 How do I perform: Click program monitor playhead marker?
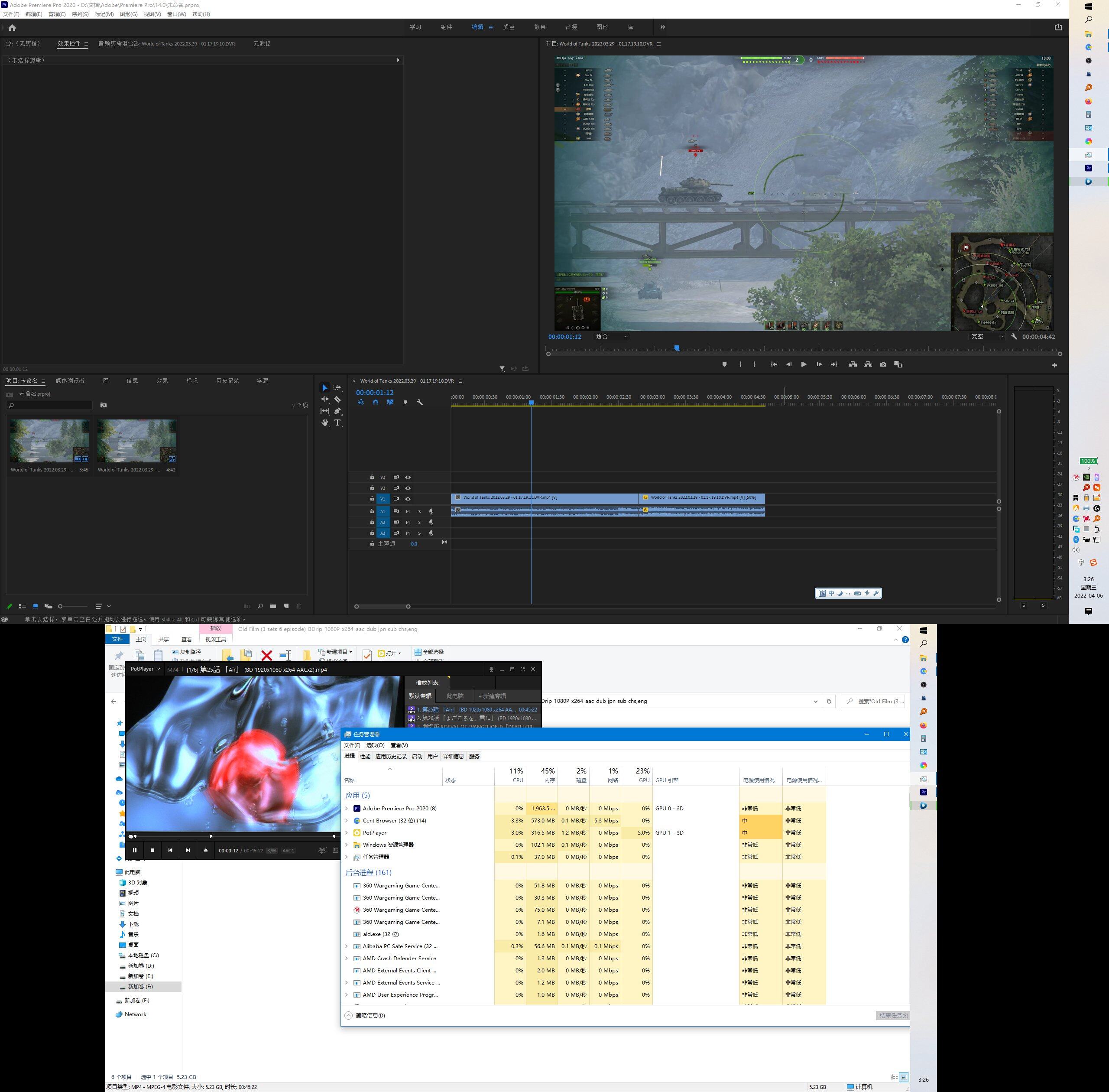coord(677,348)
